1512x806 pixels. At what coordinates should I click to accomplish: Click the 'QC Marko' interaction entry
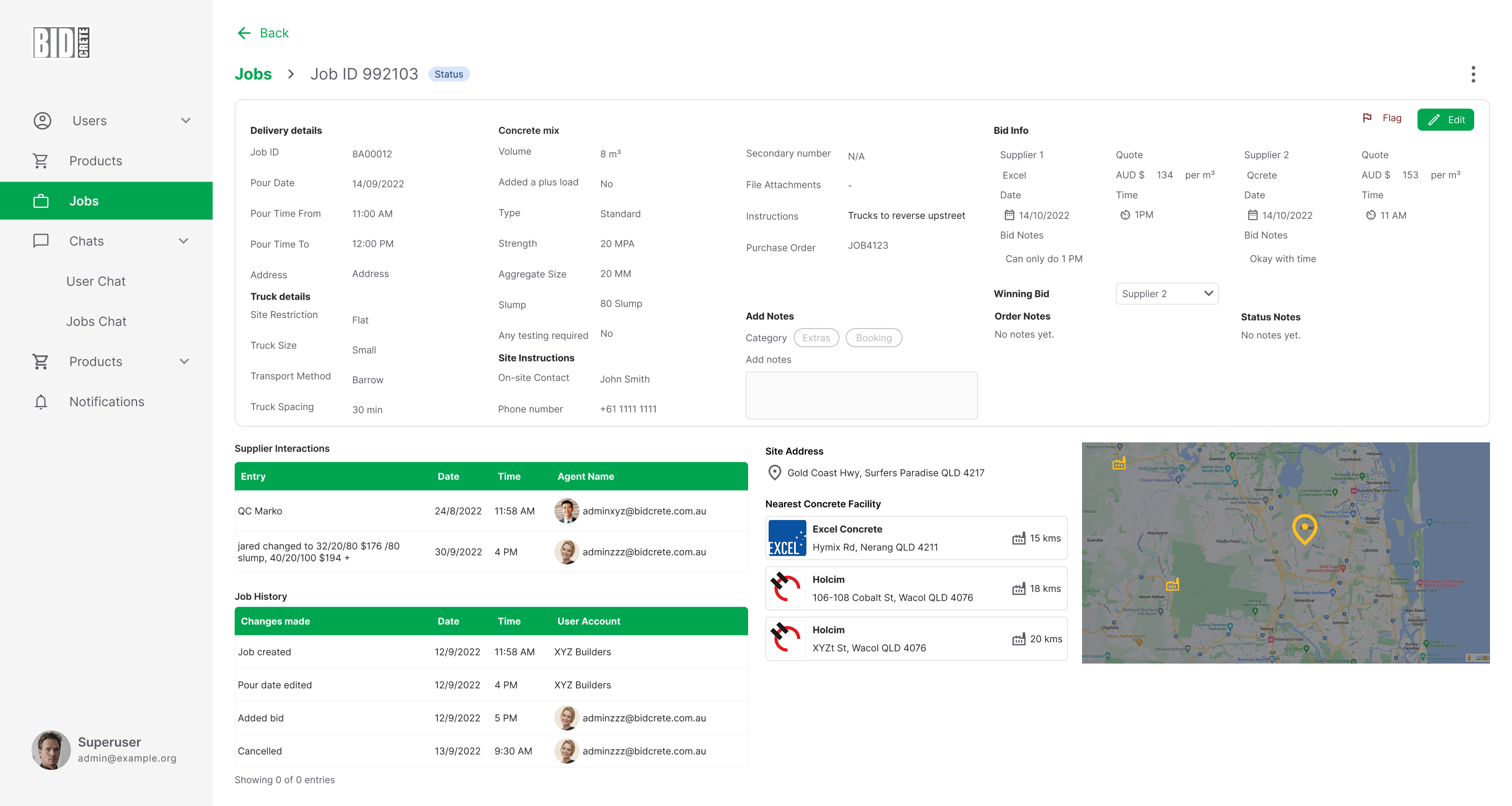click(259, 511)
